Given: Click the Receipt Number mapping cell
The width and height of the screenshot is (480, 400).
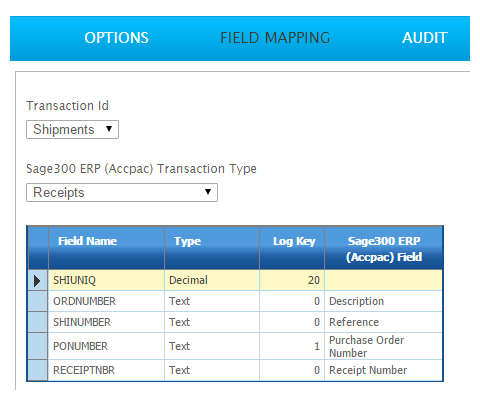Looking at the screenshot, I should tap(384, 370).
